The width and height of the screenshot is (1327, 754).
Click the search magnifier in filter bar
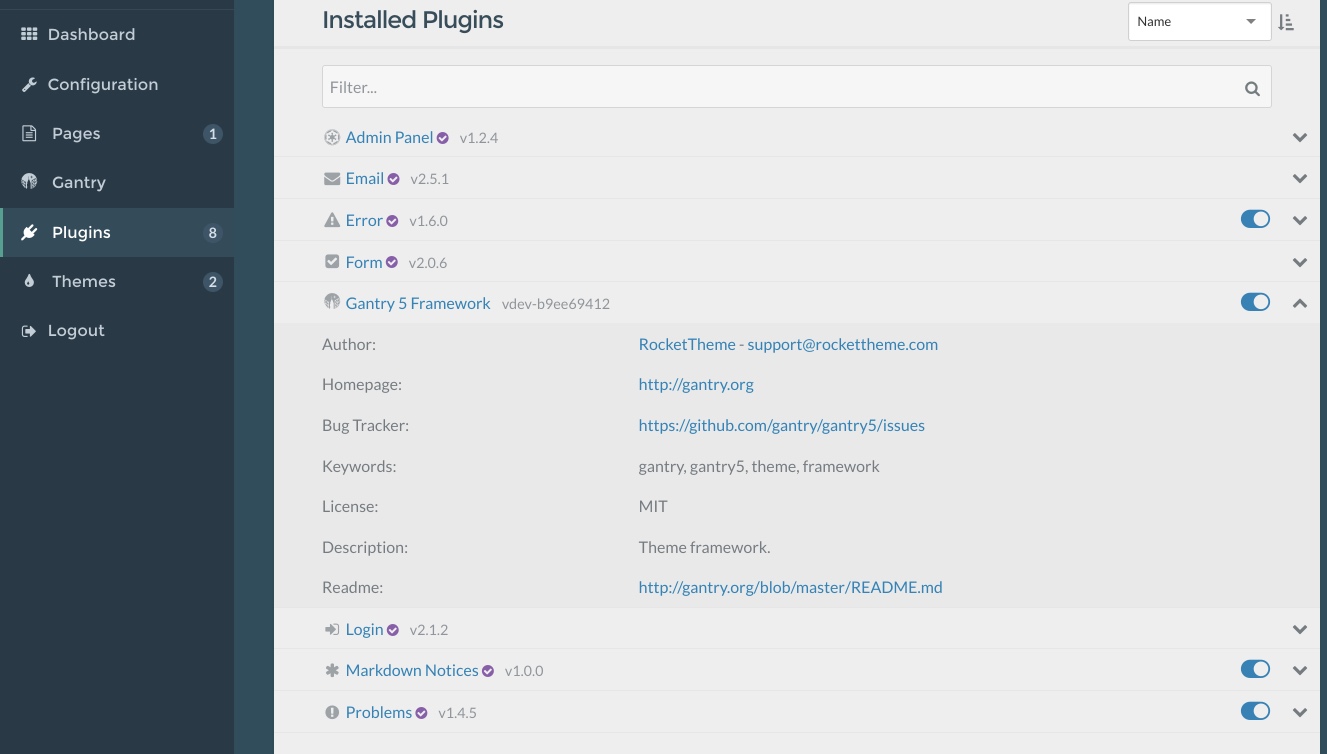(x=1252, y=87)
